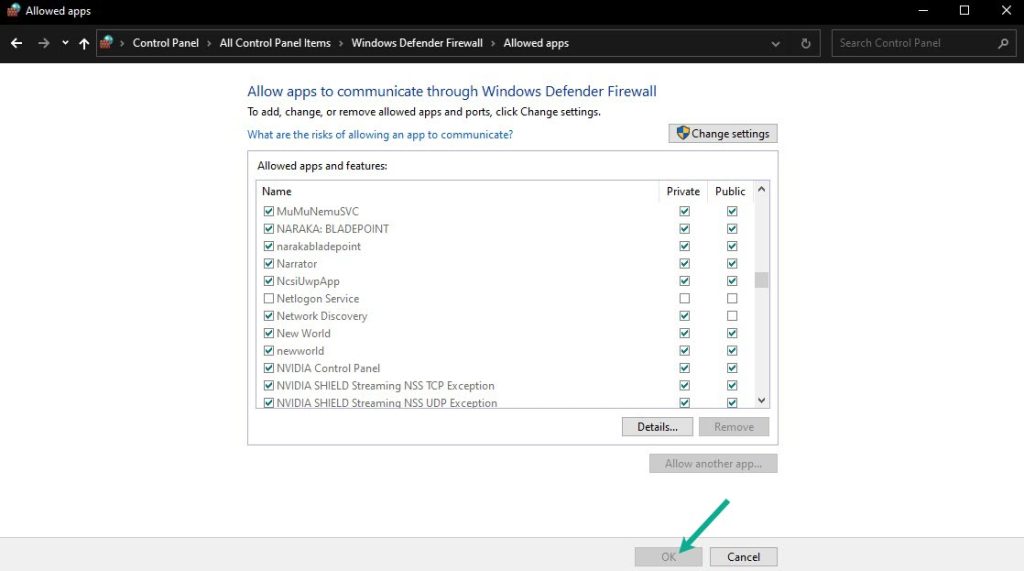Select NcsiUwpApp entry

pos(308,282)
